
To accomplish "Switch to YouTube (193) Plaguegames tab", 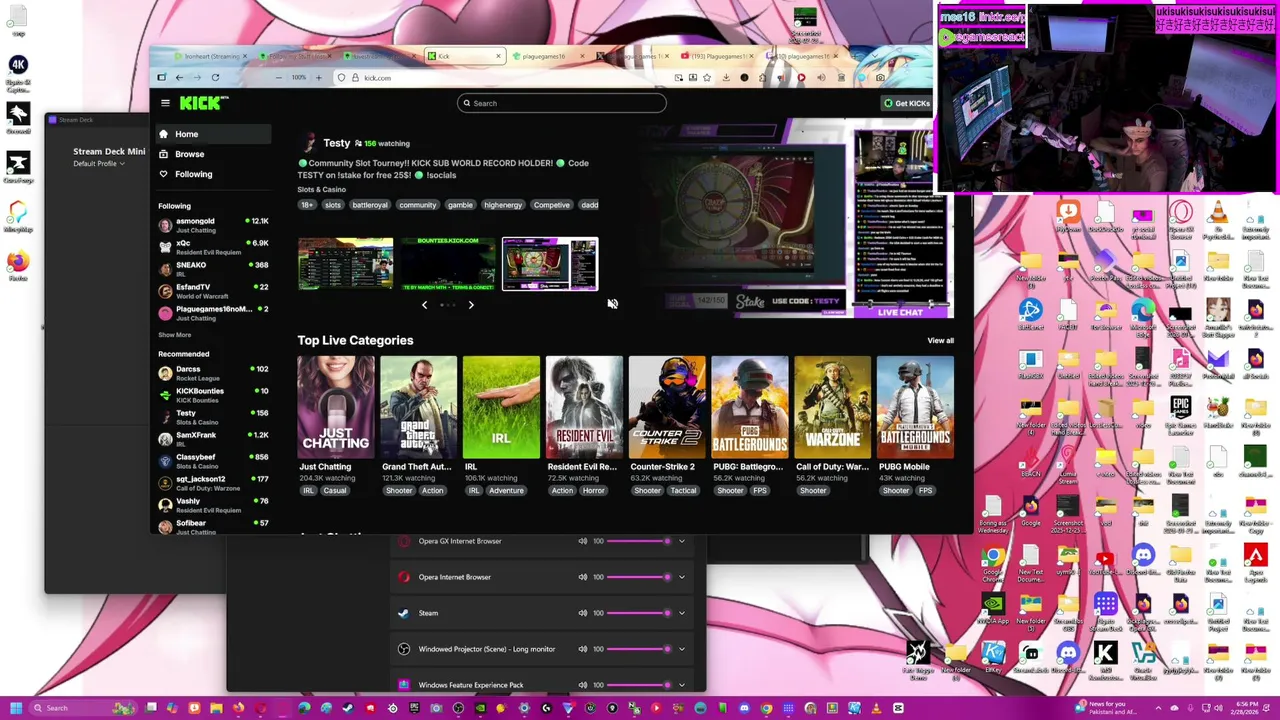I will 718,56.
